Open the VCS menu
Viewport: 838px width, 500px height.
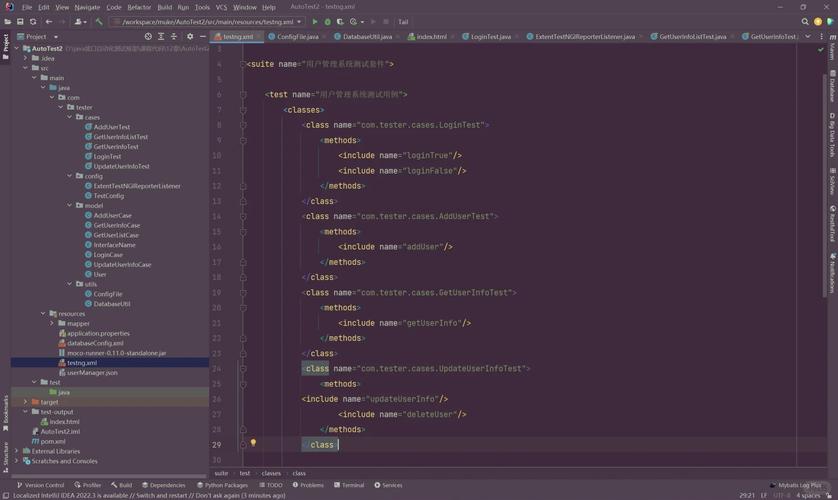pyautogui.click(x=221, y=7)
